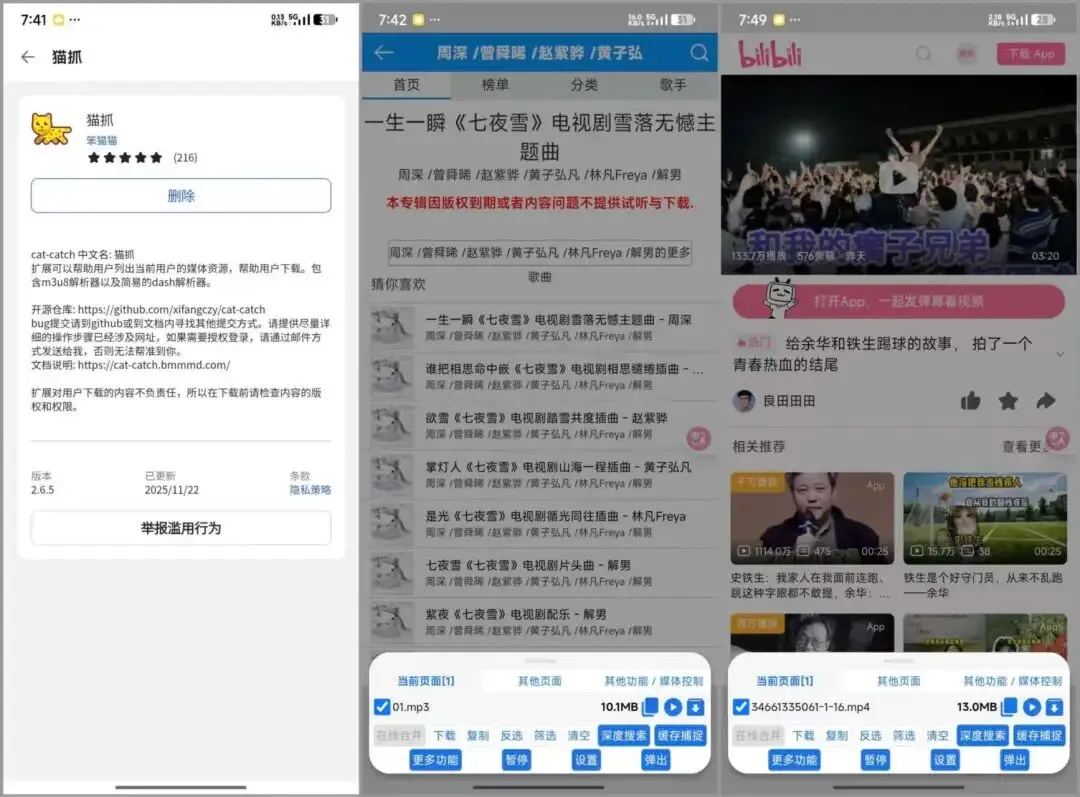The image size is (1080, 797).
Task: Click 更多功能 in the 01.mp3 panel
Action: coord(435,760)
